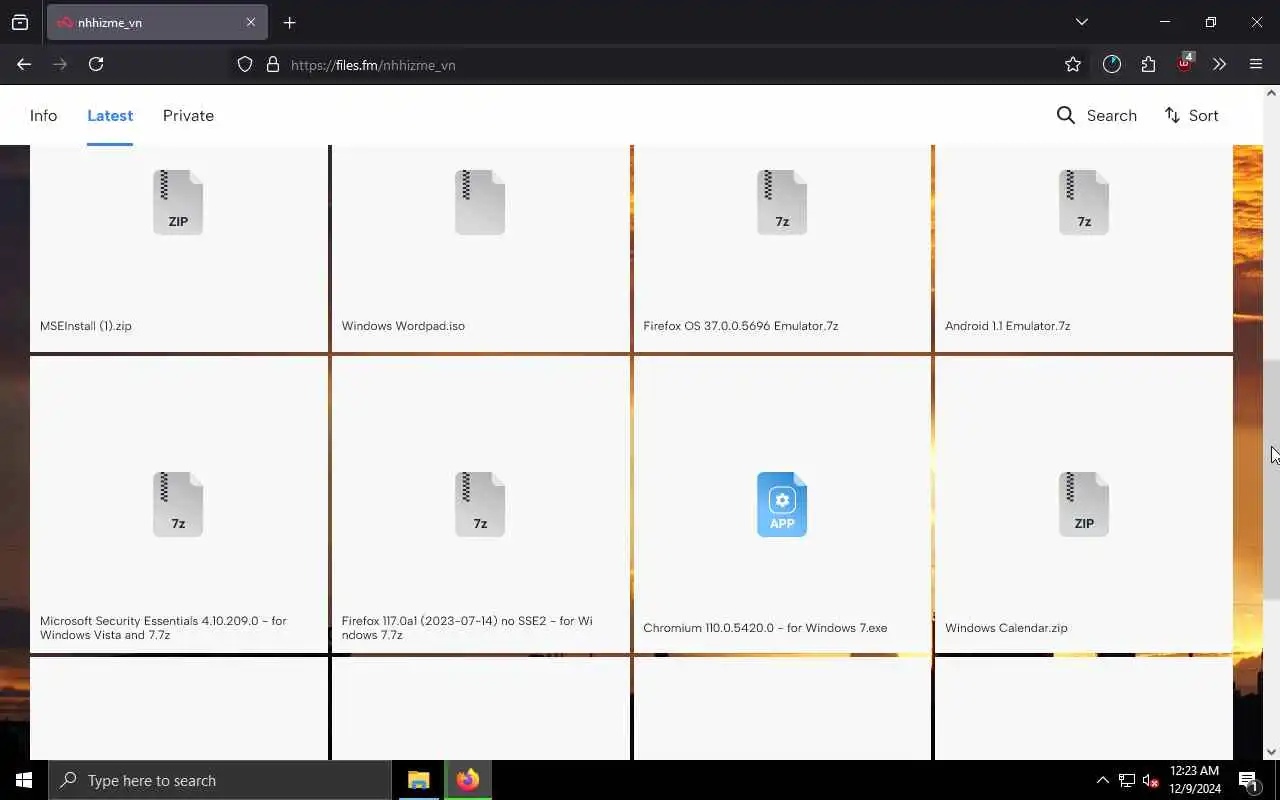The image size is (1280, 800).
Task: Click the Windows Wordpad.iso file icon
Action: tap(480, 203)
